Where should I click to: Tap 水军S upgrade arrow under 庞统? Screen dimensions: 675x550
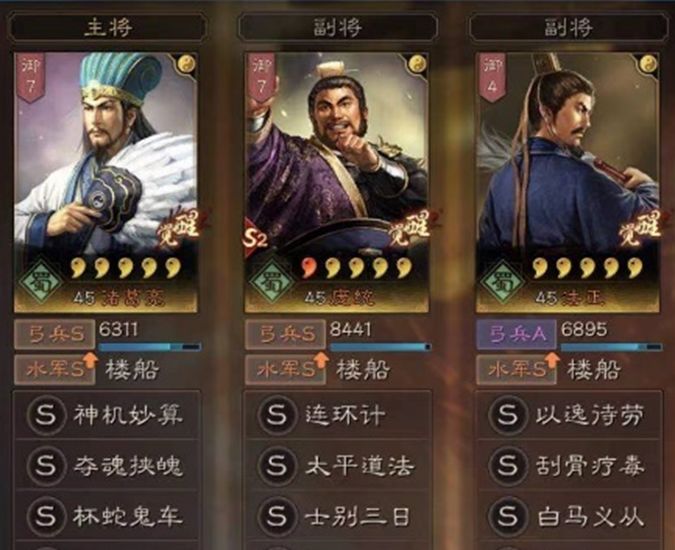(x=321, y=360)
